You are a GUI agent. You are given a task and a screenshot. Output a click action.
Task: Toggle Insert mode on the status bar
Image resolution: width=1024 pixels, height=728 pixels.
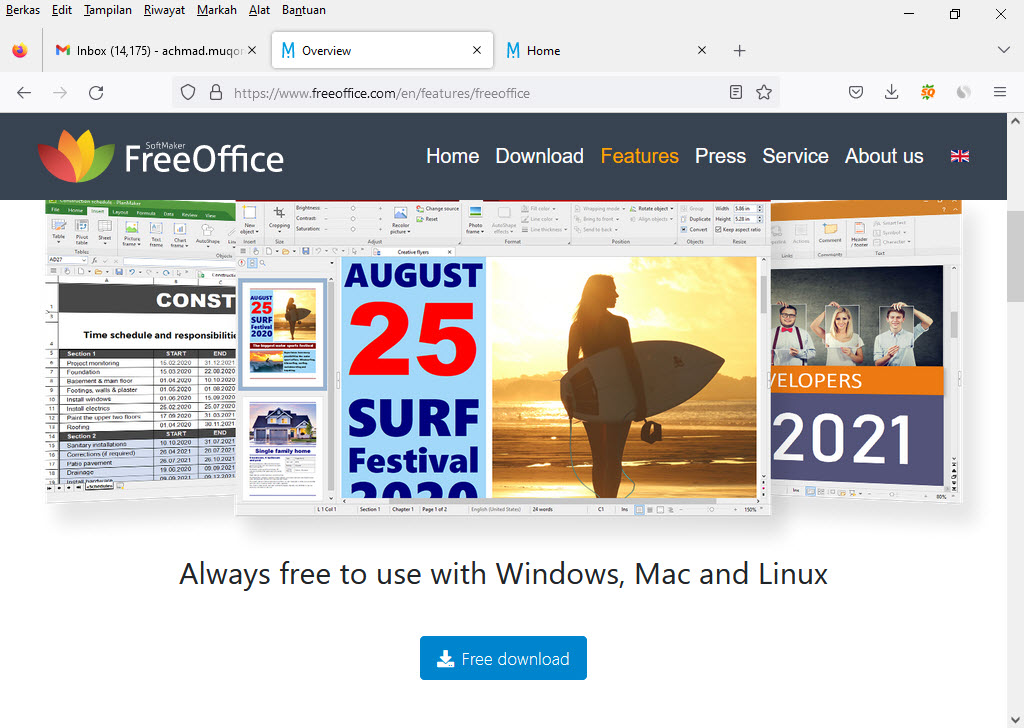[625, 510]
